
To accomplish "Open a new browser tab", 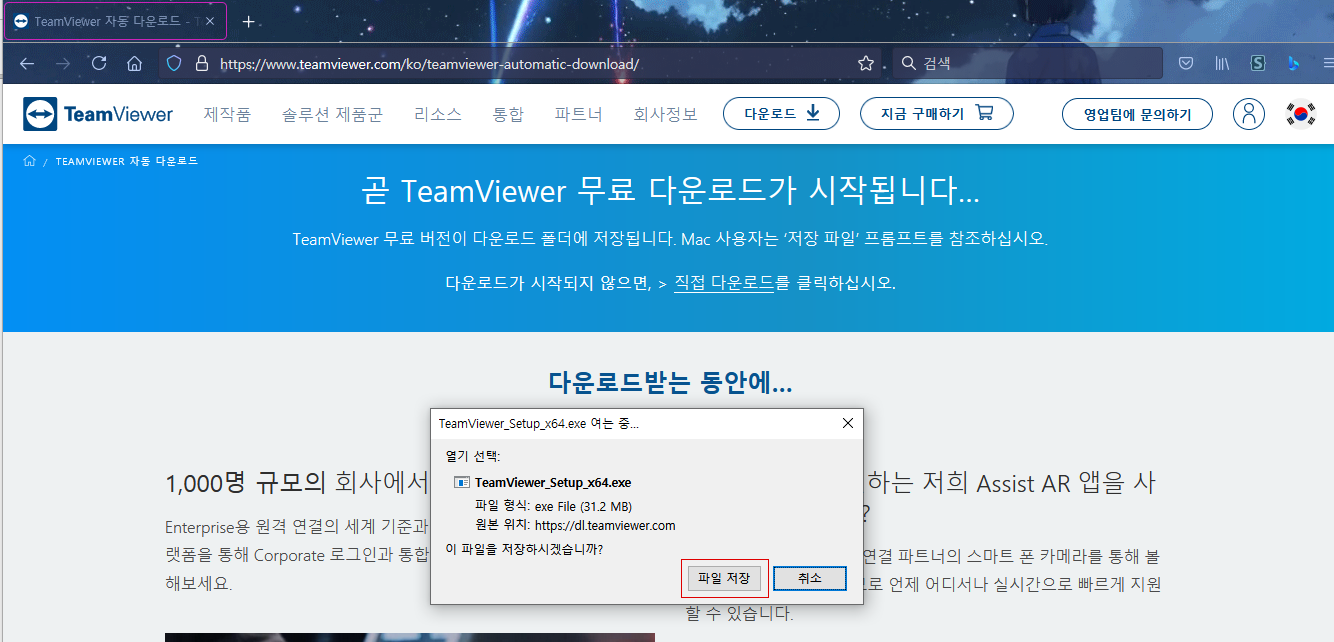I will 248,21.
